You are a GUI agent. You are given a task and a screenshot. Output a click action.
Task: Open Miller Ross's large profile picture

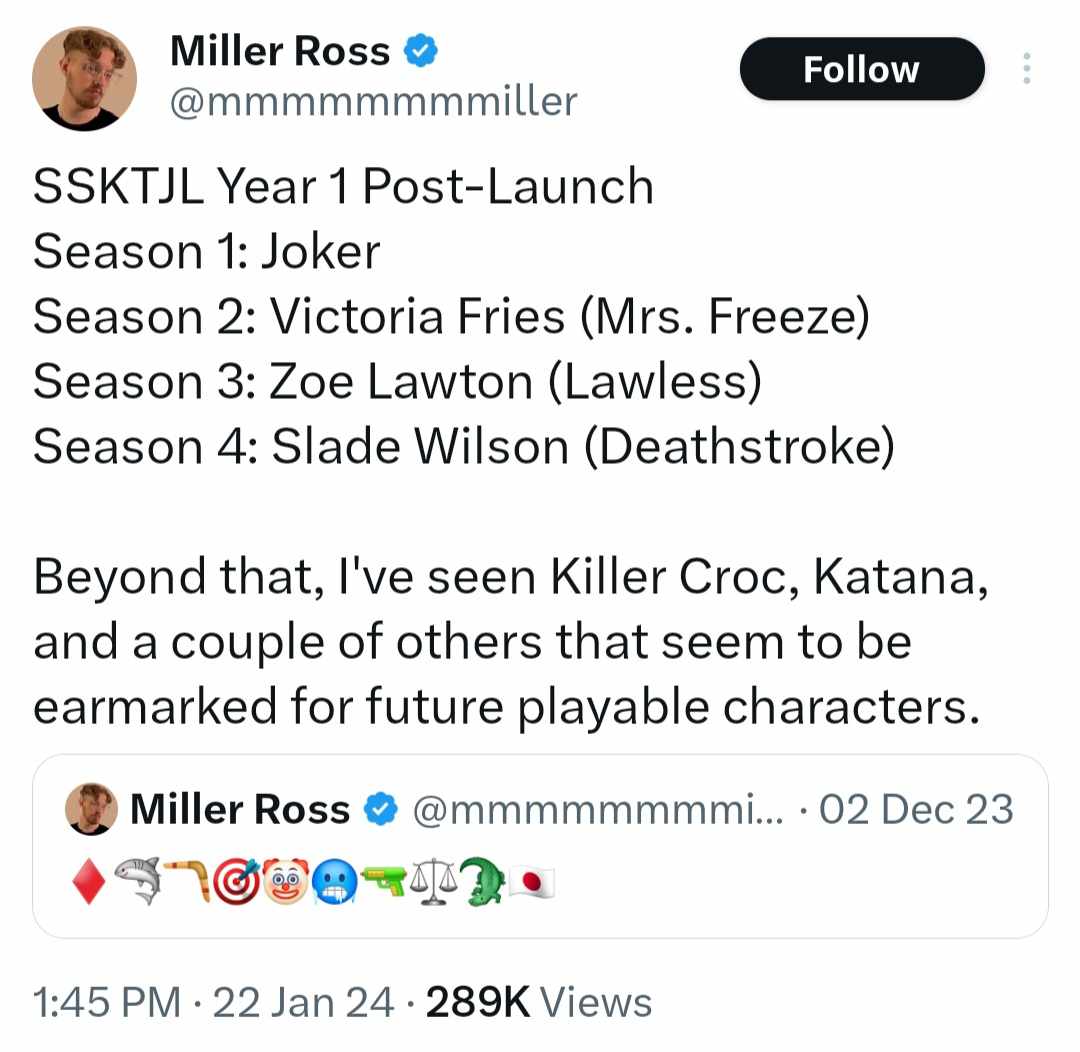click(x=84, y=79)
